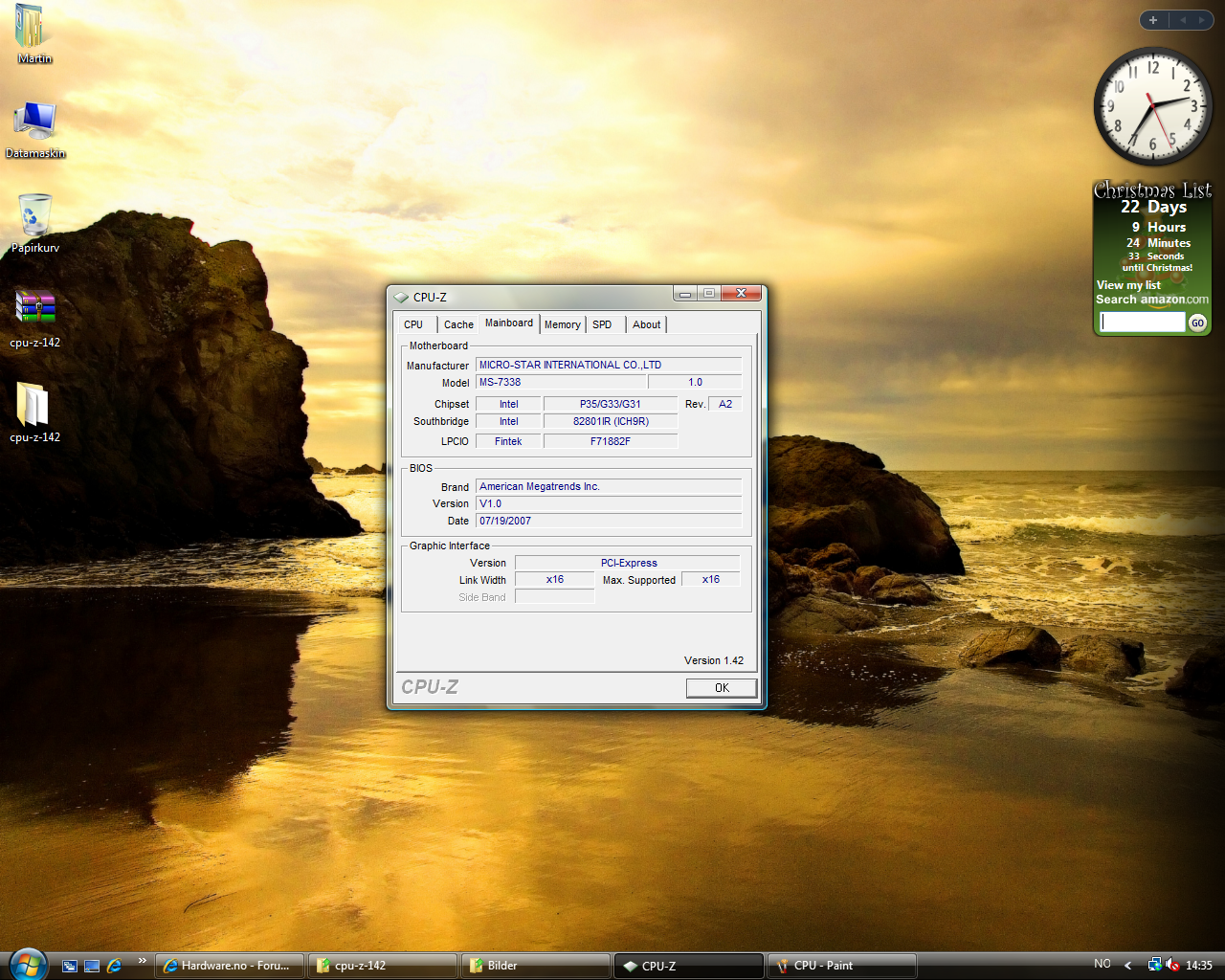1225x980 pixels.
Task: Click the View my list link
Action: point(1128,285)
